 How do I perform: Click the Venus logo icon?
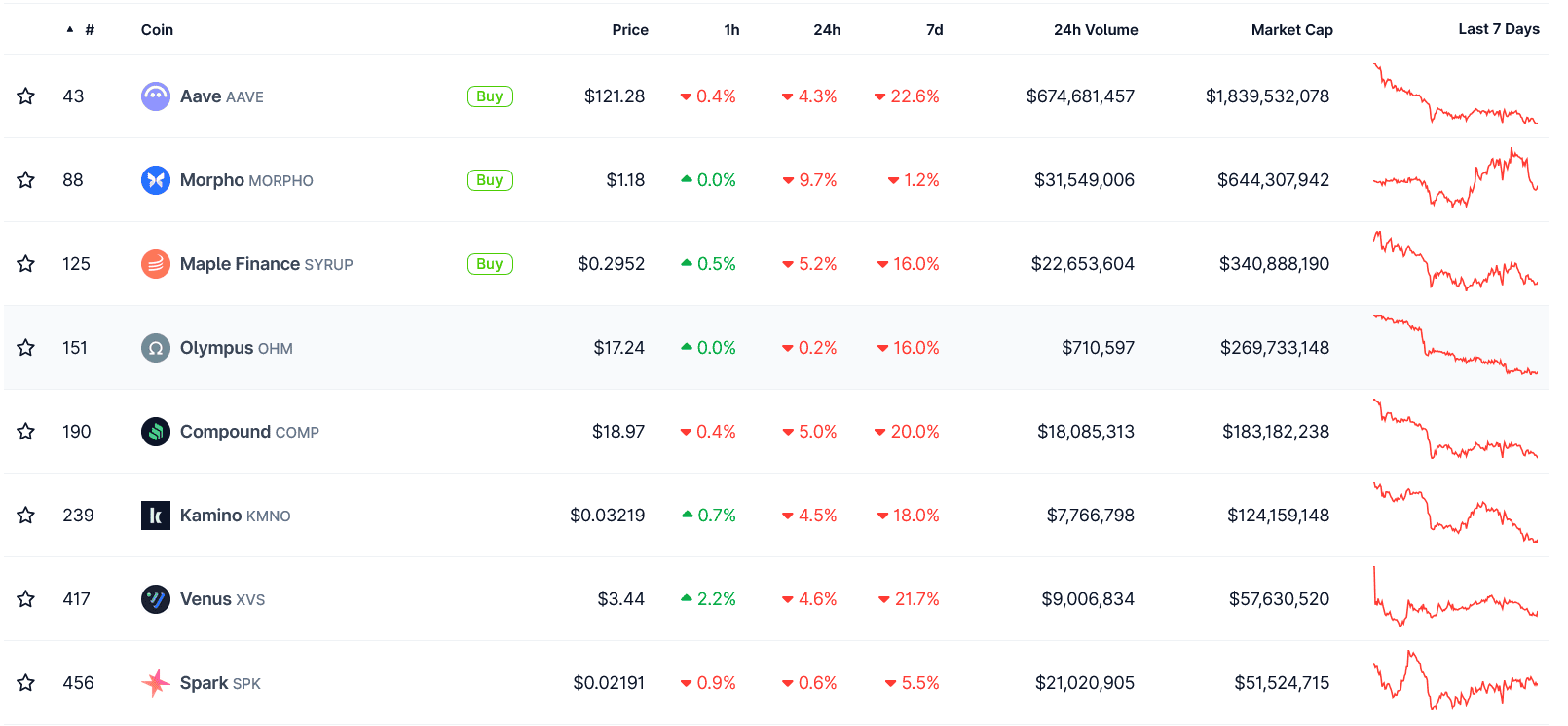(x=156, y=599)
